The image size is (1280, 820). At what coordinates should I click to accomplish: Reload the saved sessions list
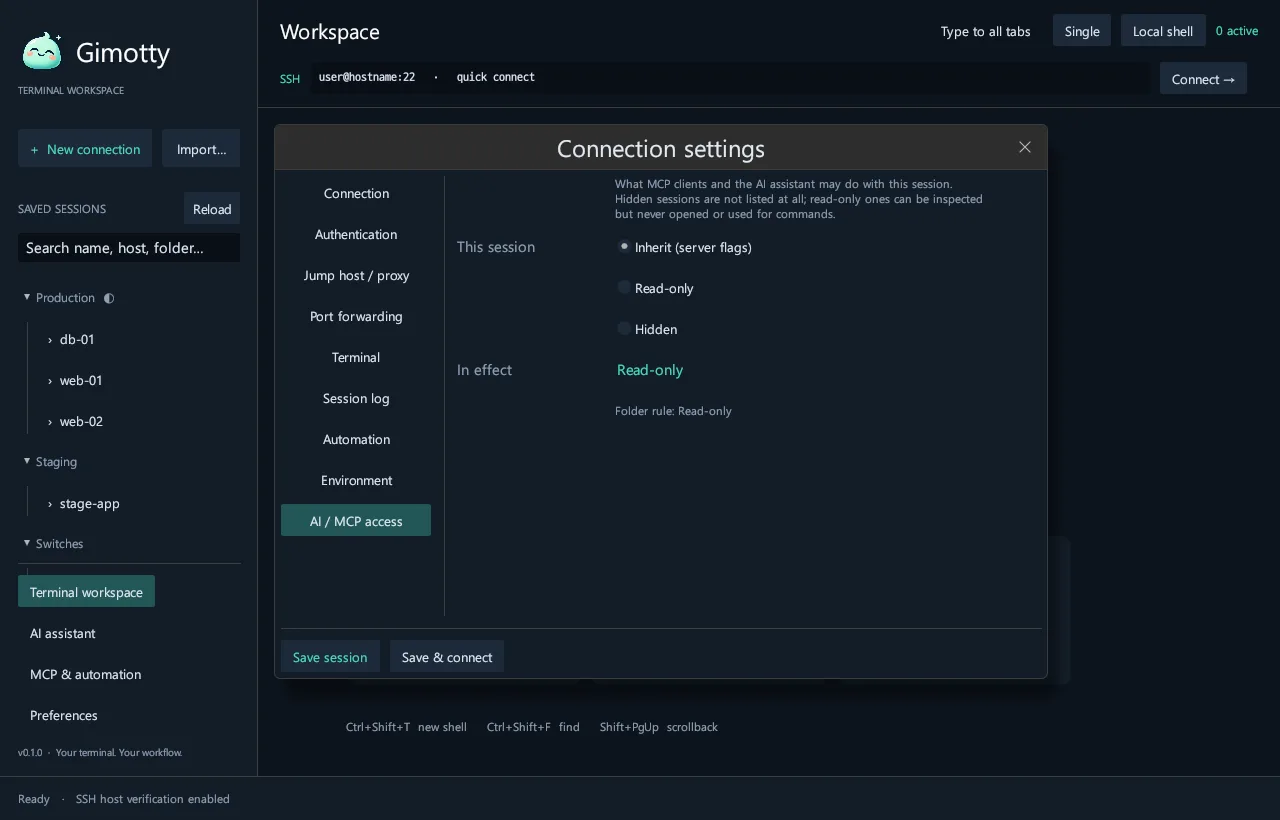[x=212, y=208]
